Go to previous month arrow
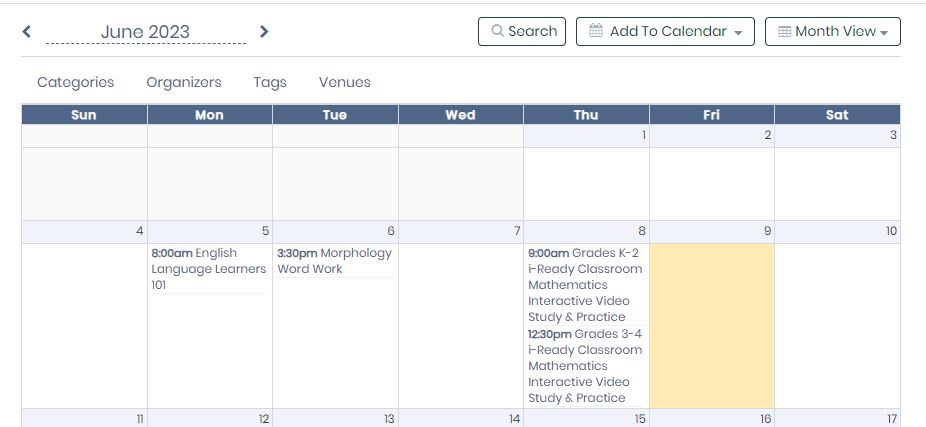Screen dimensions: 926x427 (27, 31)
